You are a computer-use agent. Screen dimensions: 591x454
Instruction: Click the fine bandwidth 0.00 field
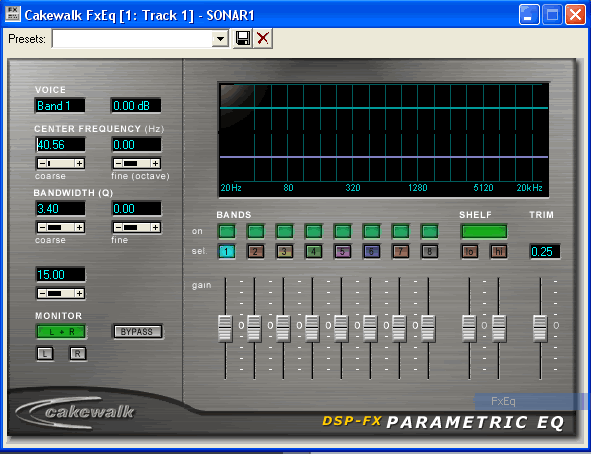(x=137, y=208)
